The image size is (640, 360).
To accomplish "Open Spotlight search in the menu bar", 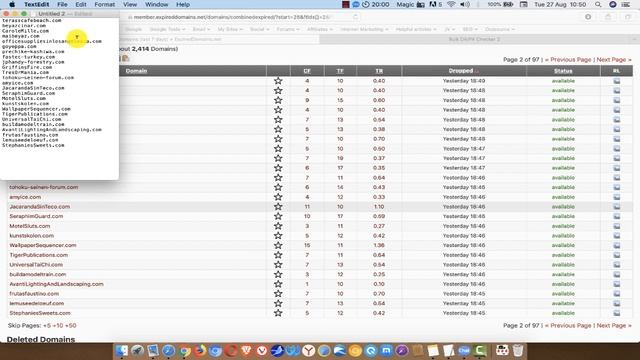I will point(598,4).
